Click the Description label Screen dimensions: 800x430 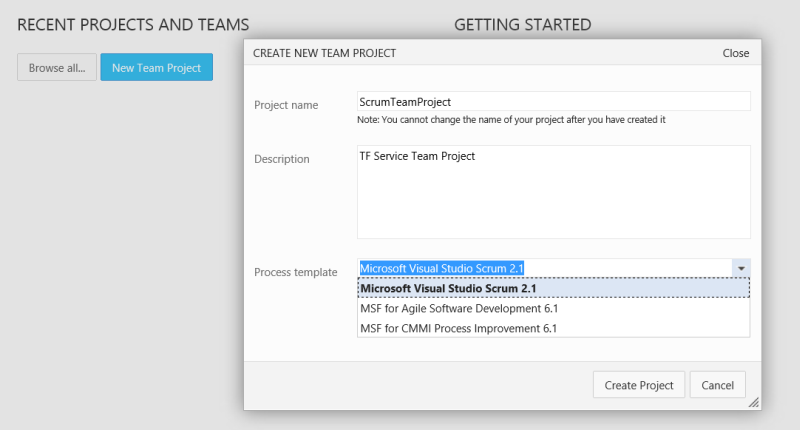(x=282, y=159)
